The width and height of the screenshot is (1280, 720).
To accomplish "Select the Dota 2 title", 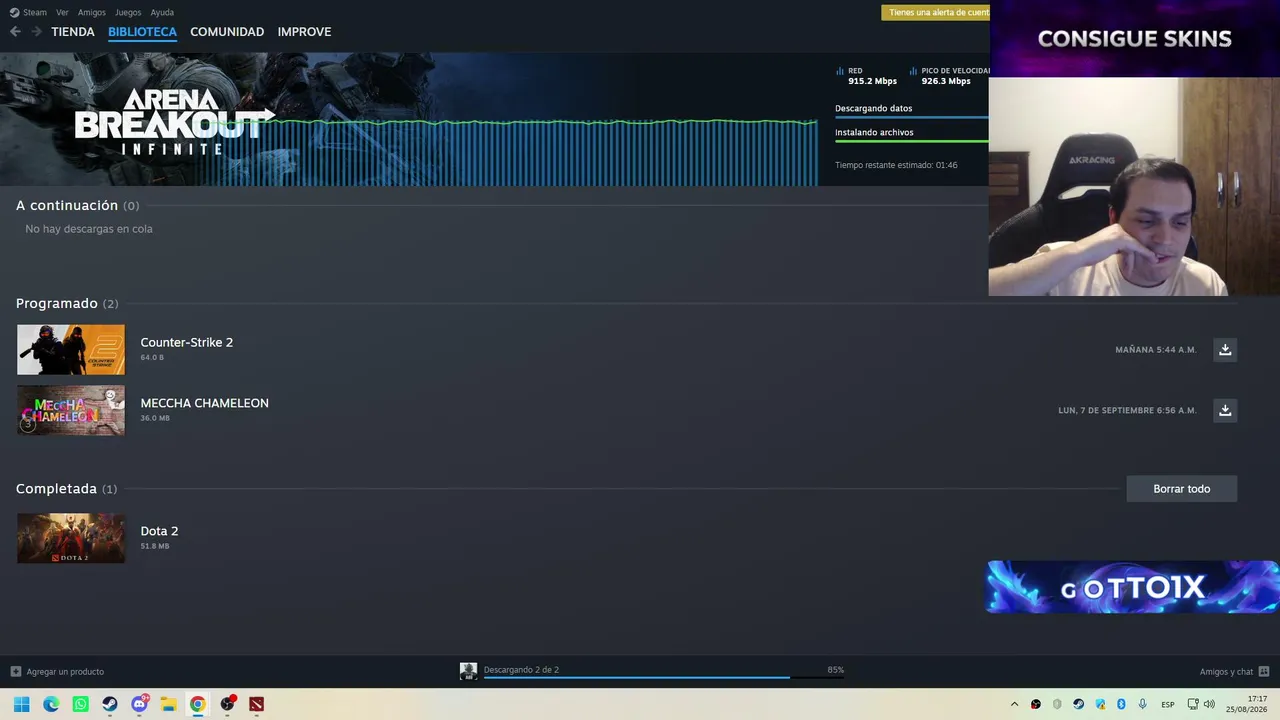I will pos(159,531).
